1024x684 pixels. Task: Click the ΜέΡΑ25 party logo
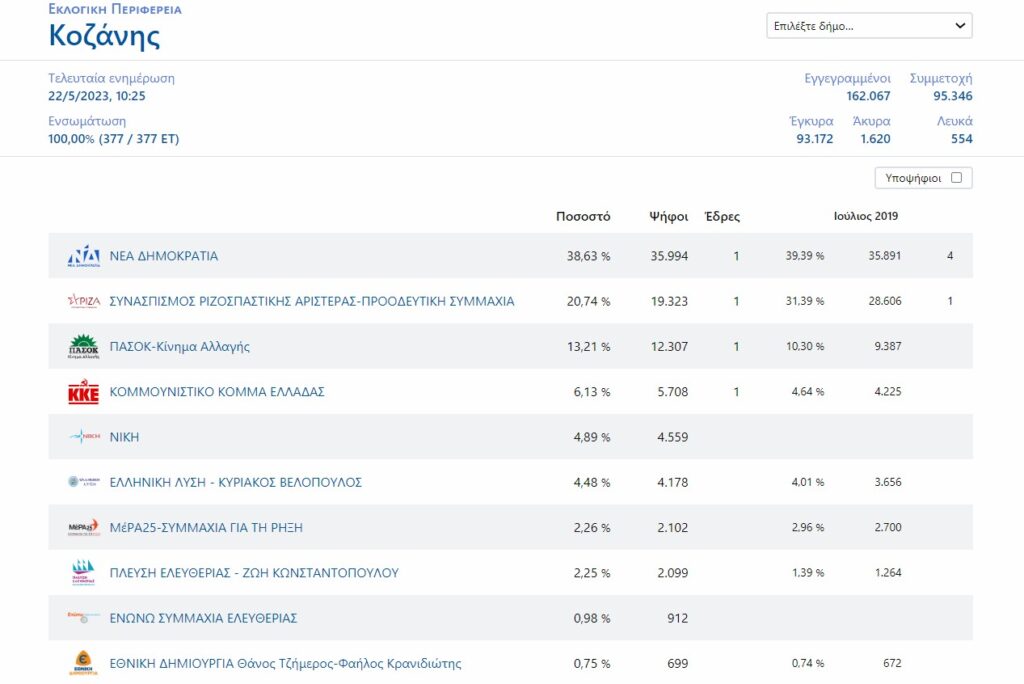(x=83, y=527)
